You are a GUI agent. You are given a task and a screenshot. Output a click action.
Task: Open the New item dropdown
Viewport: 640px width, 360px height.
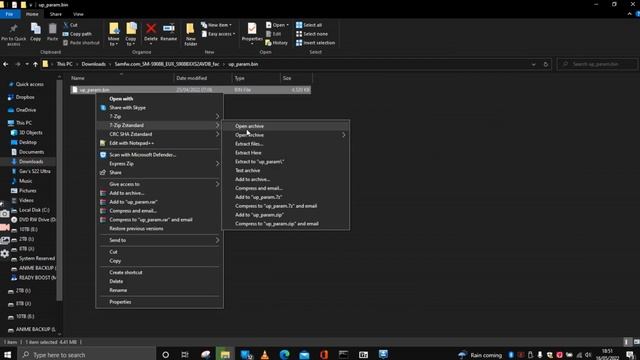[x=216, y=25]
